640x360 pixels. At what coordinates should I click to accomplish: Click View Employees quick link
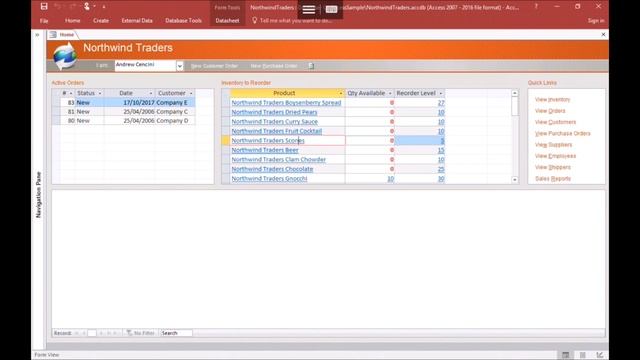[x=555, y=156]
